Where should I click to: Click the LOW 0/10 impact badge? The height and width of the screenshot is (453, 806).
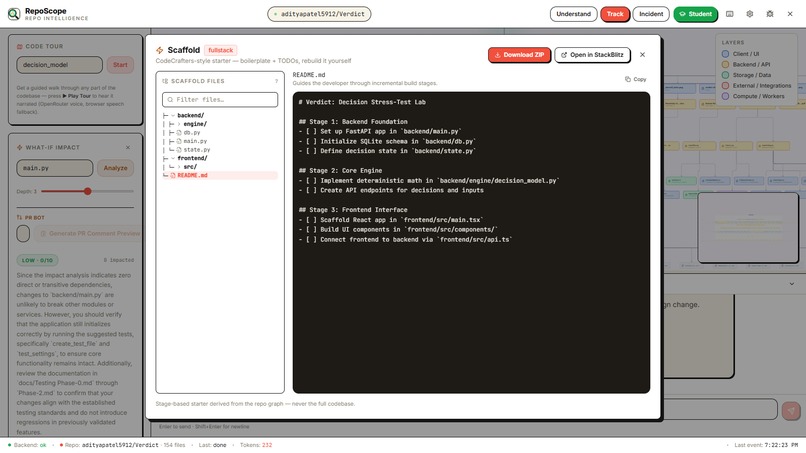click(38, 260)
